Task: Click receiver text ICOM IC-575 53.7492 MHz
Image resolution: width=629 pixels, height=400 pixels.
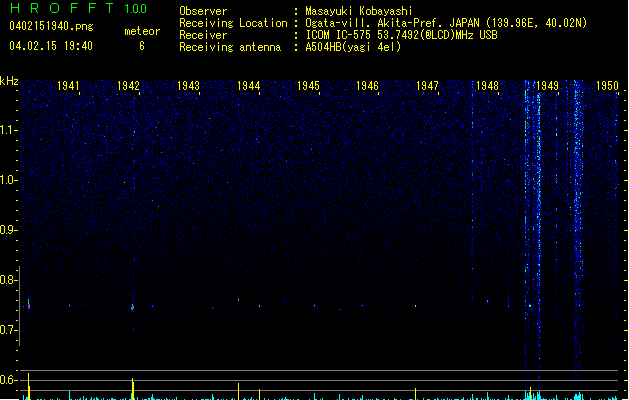Action: pos(401,35)
